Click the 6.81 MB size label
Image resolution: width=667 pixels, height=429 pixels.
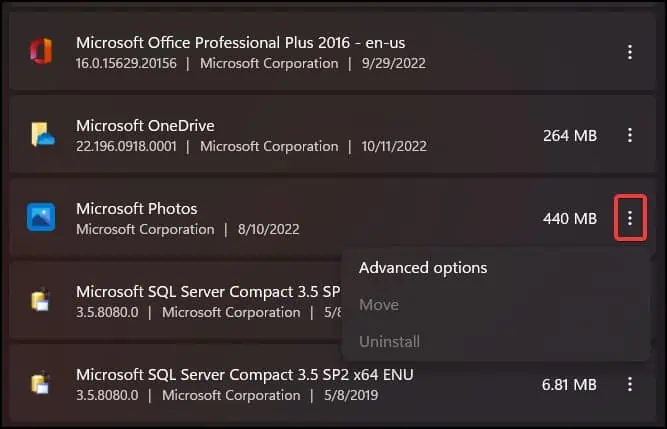coord(569,384)
